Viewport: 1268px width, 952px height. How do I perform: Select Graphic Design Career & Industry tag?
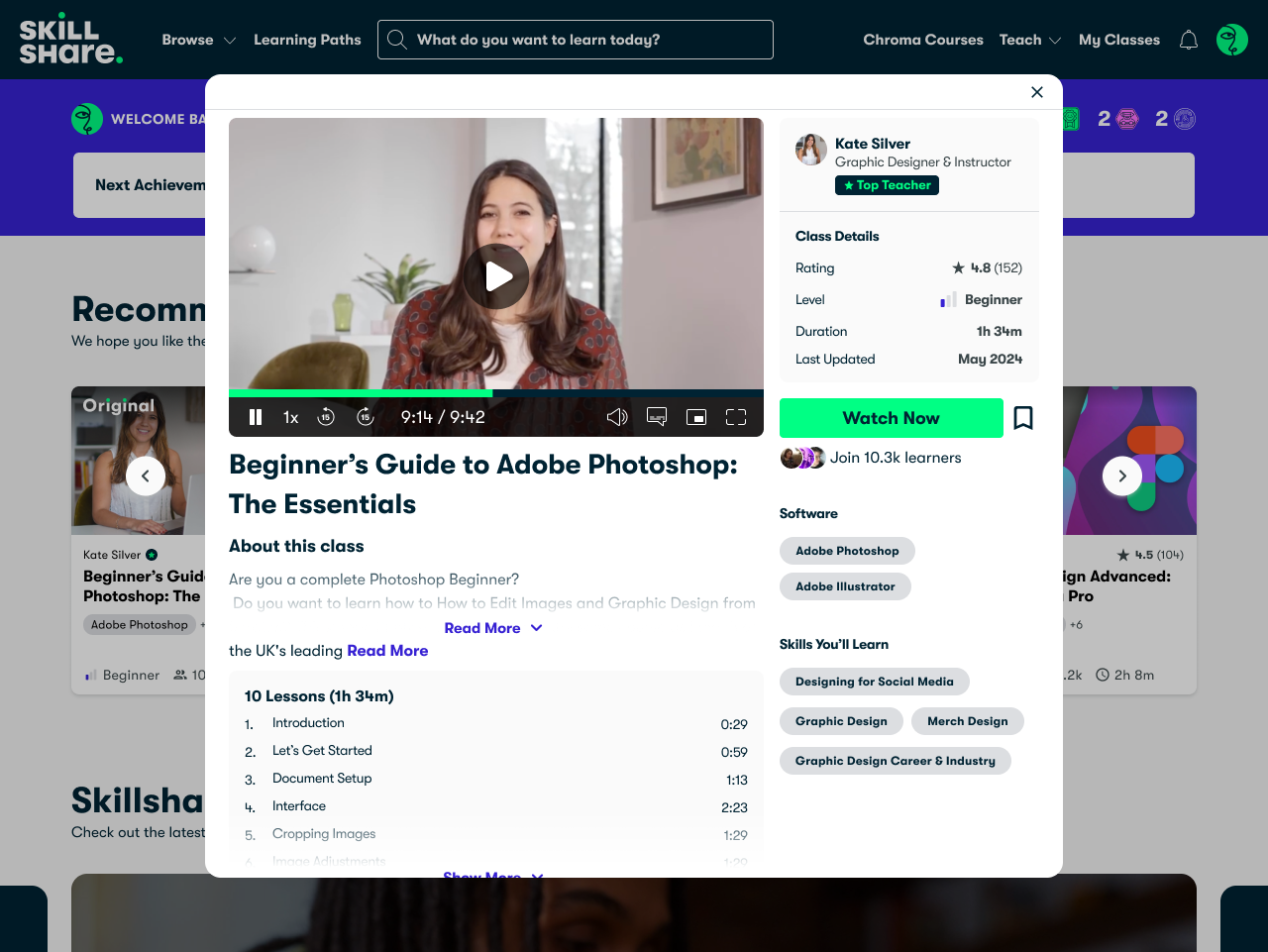tap(896, 761)
